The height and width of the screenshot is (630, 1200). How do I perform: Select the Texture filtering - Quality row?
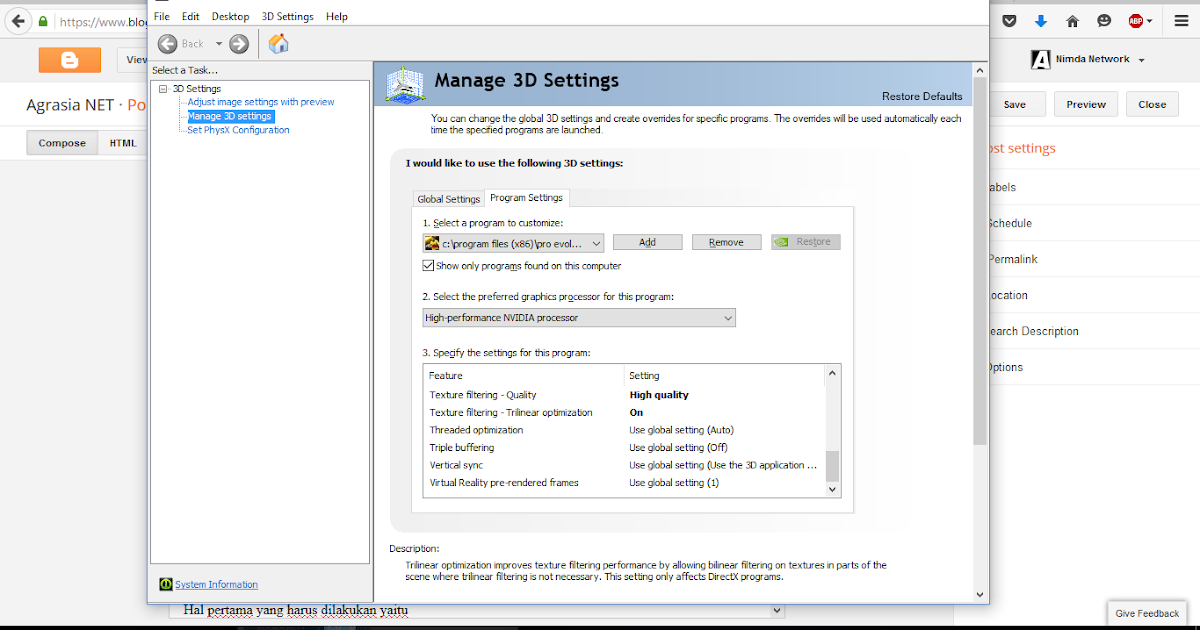(x=625, y=395)
